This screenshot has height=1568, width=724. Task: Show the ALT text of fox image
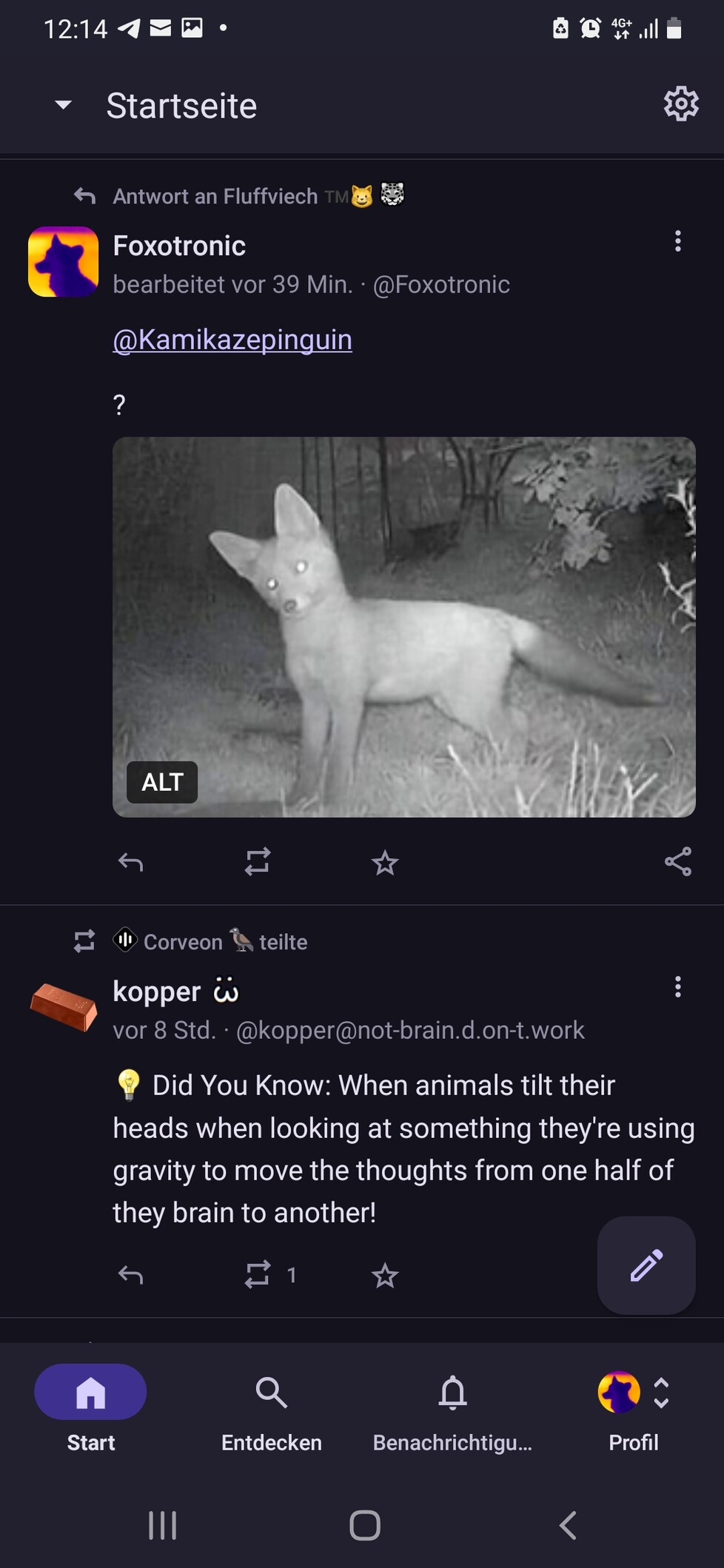tap(162, 782)
